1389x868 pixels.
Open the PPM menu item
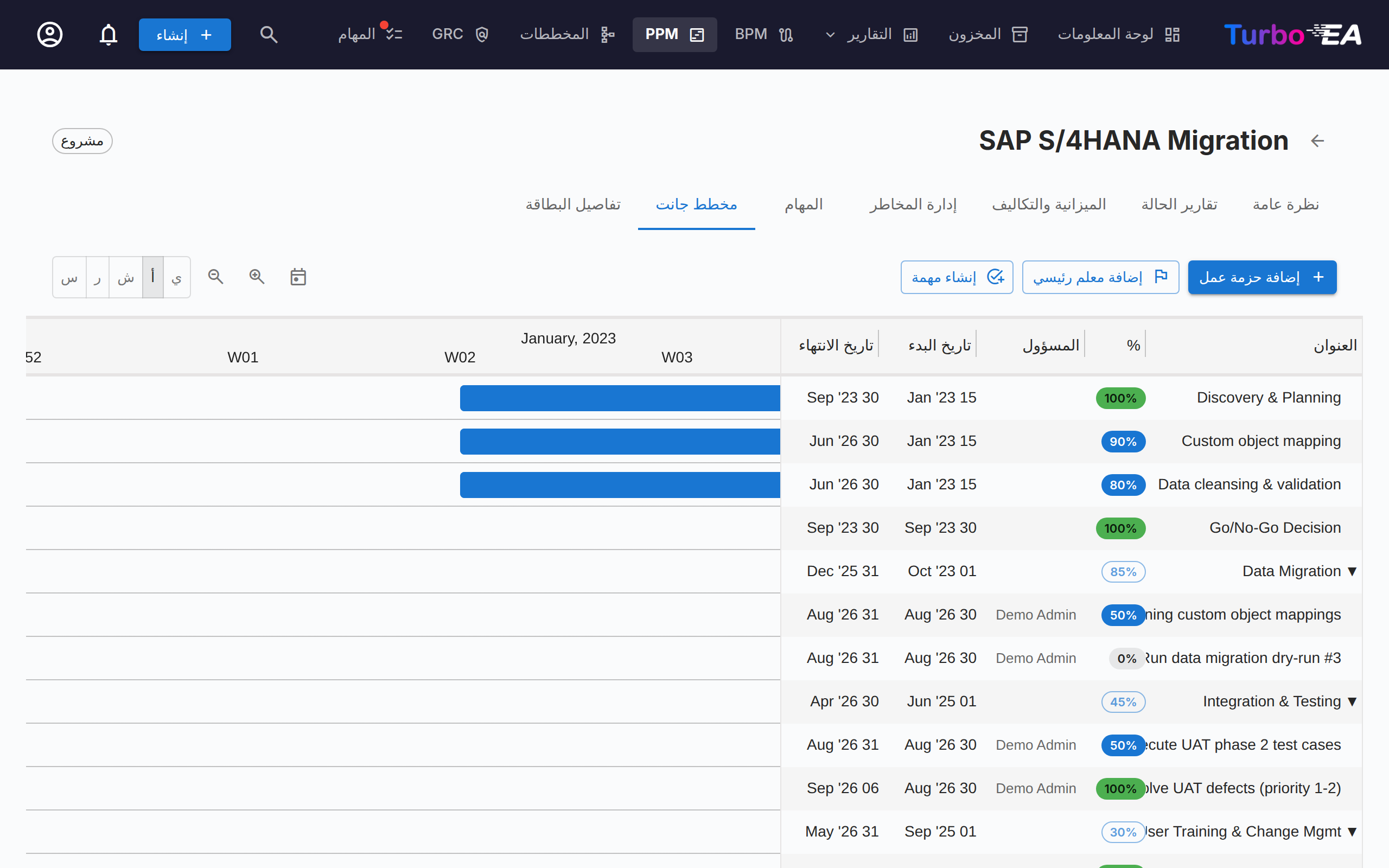coord(674,34)
